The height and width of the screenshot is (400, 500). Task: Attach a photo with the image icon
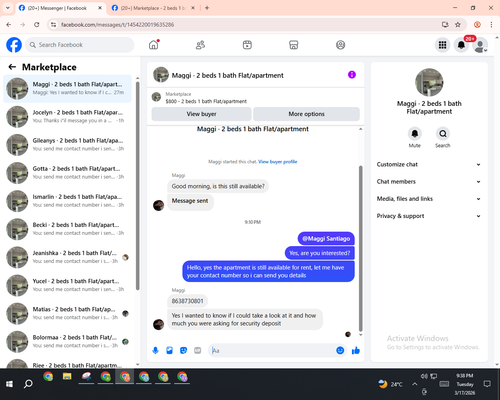point(169,350)
